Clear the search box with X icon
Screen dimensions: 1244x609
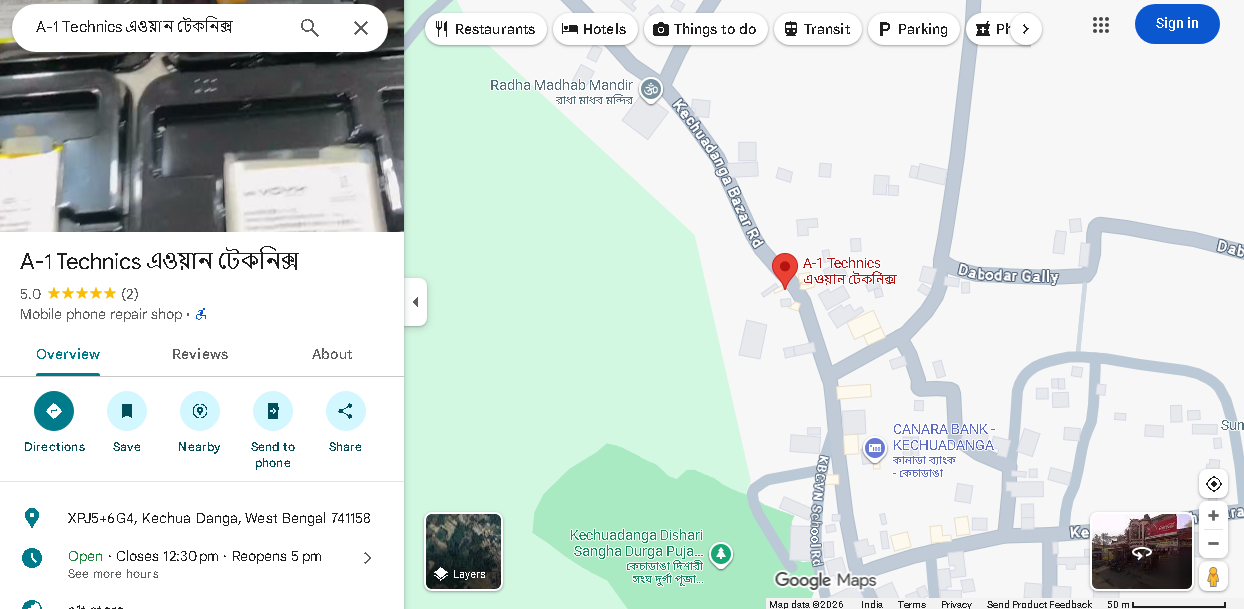pos(361,28)
